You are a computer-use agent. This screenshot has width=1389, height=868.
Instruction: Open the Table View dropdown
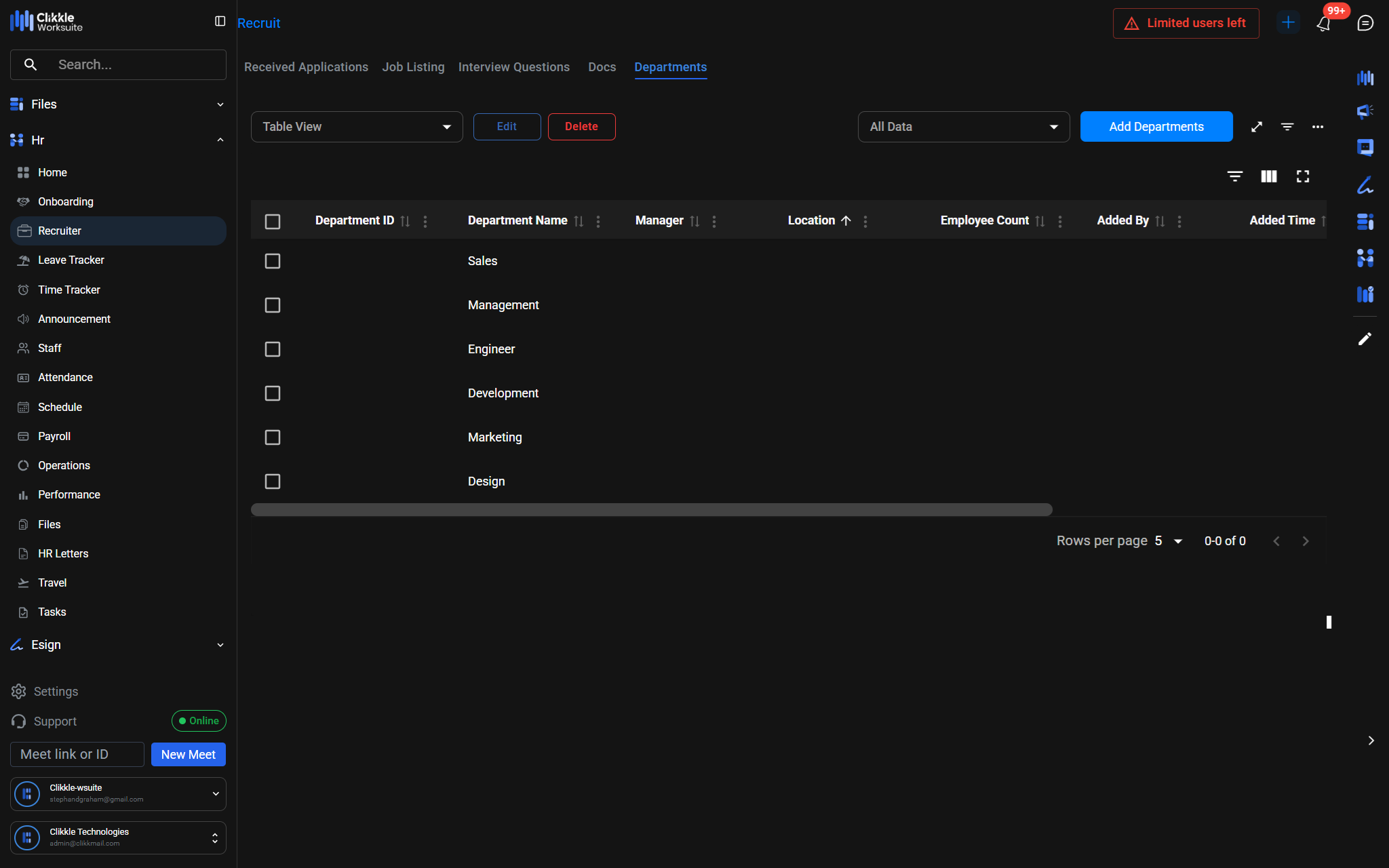coord(357,127)
